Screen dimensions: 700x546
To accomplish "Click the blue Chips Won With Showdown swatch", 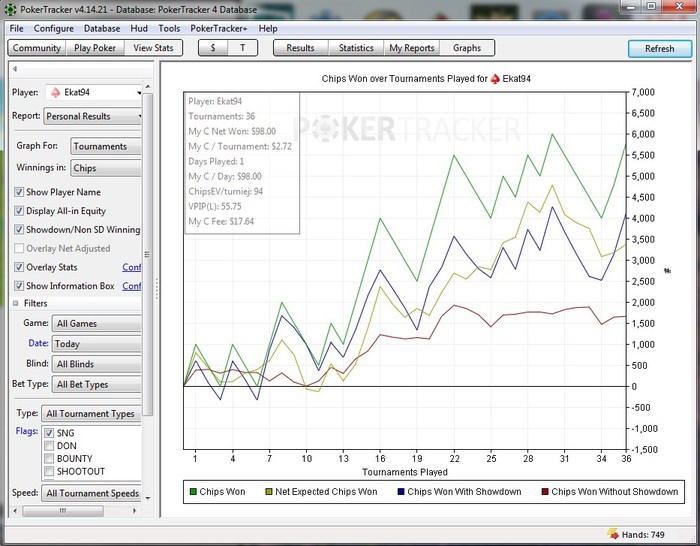I will click(x=401, y=492).
